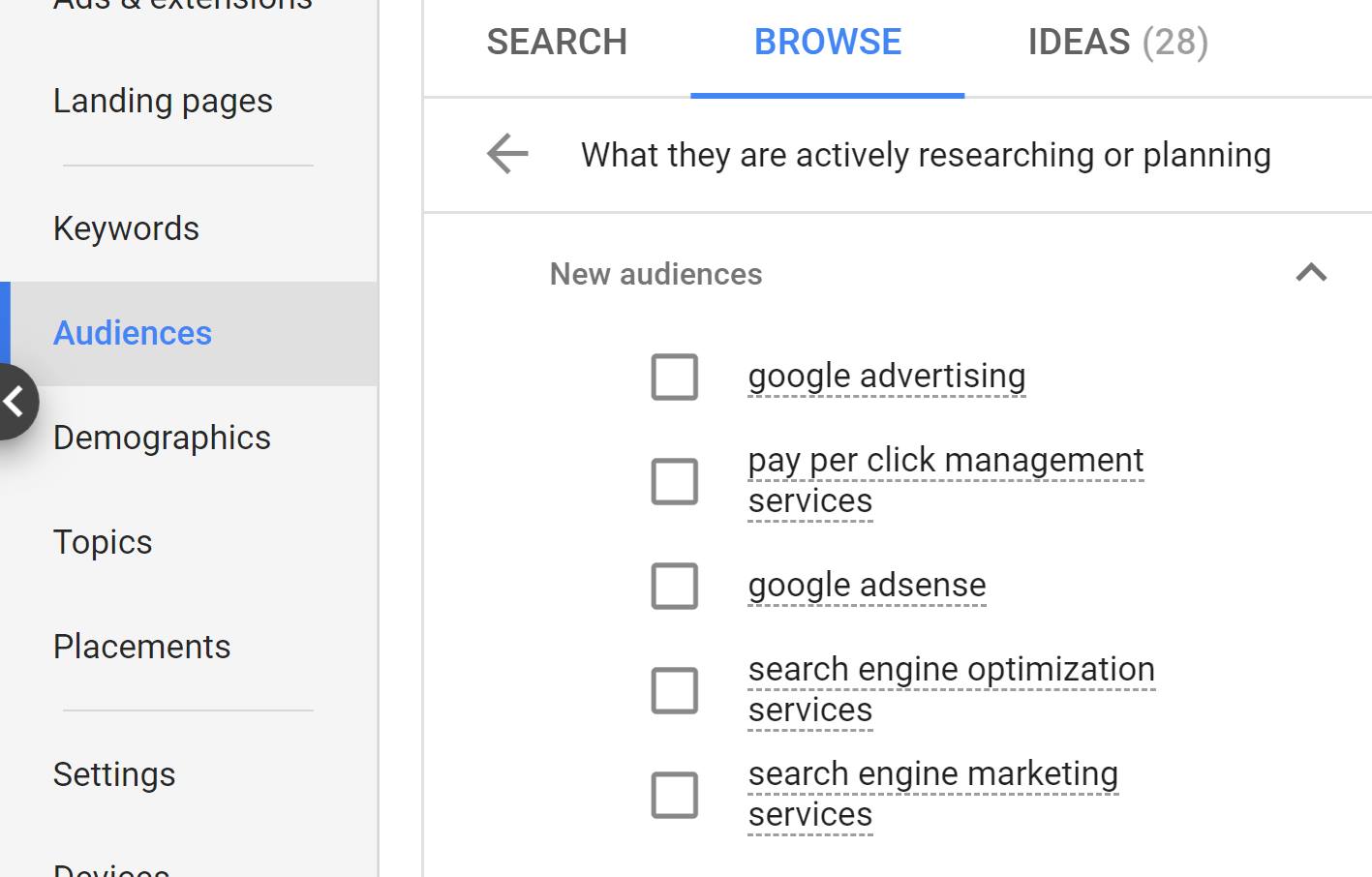Open Settings from the sidebar
Viewport: 1372px width, 877px height.
click(114, 774)
